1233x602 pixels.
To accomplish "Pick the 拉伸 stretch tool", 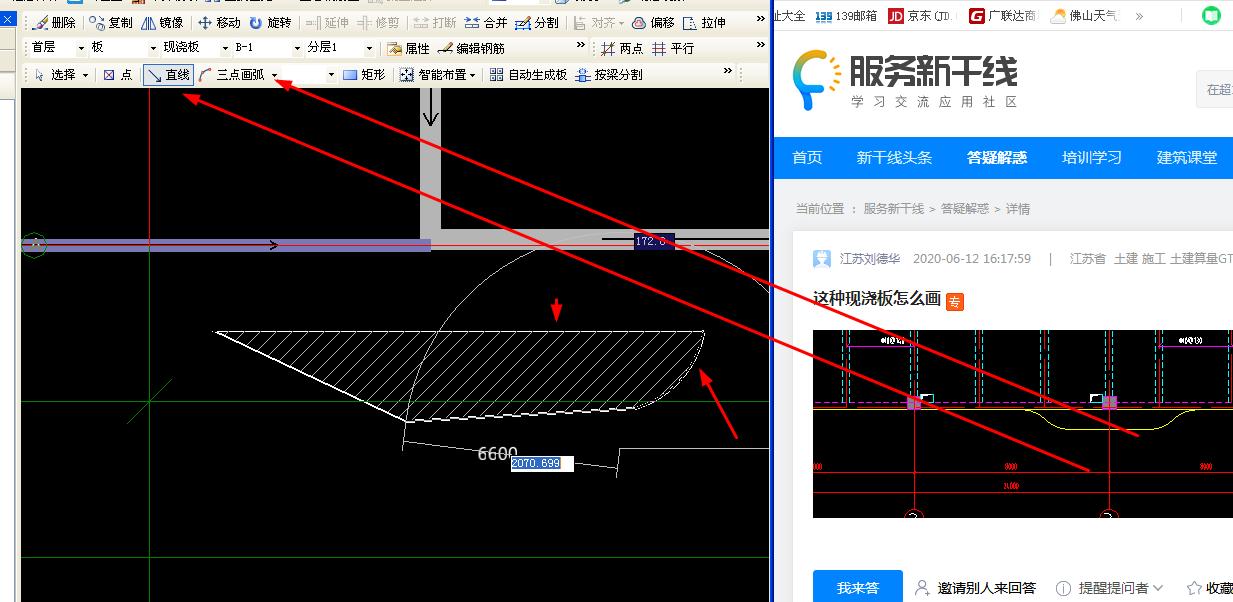I will 705,23.
